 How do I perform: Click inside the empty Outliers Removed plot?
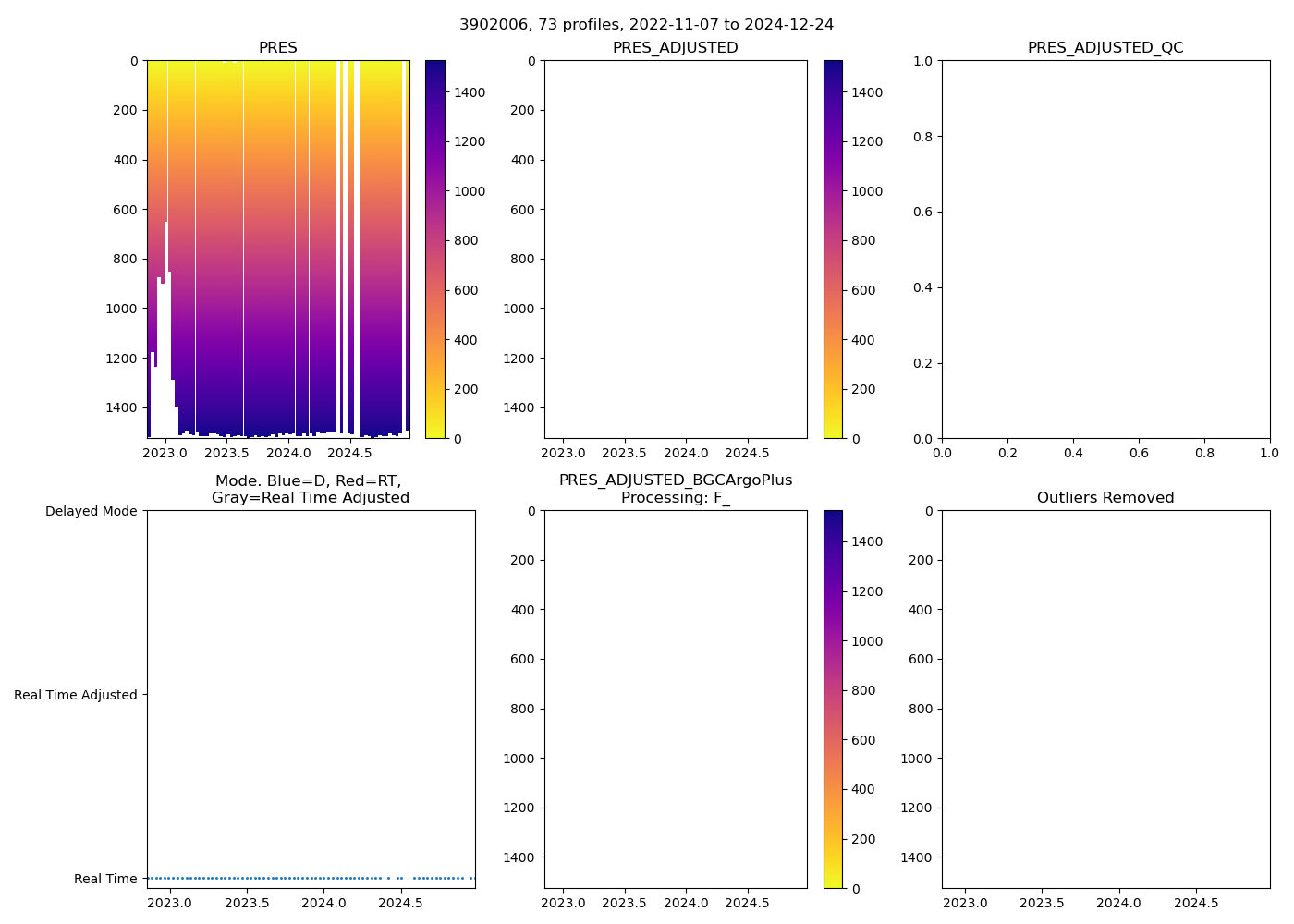(1105, 699)
